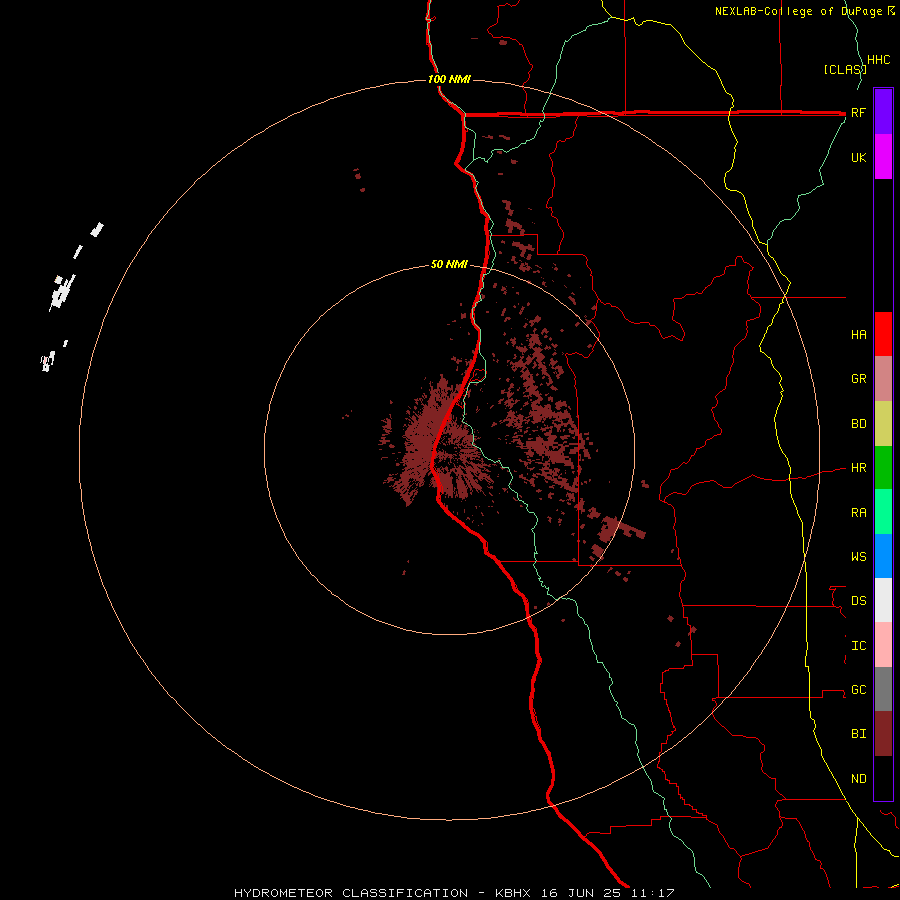Click the GR pink legend swatch

click(883, 379)
